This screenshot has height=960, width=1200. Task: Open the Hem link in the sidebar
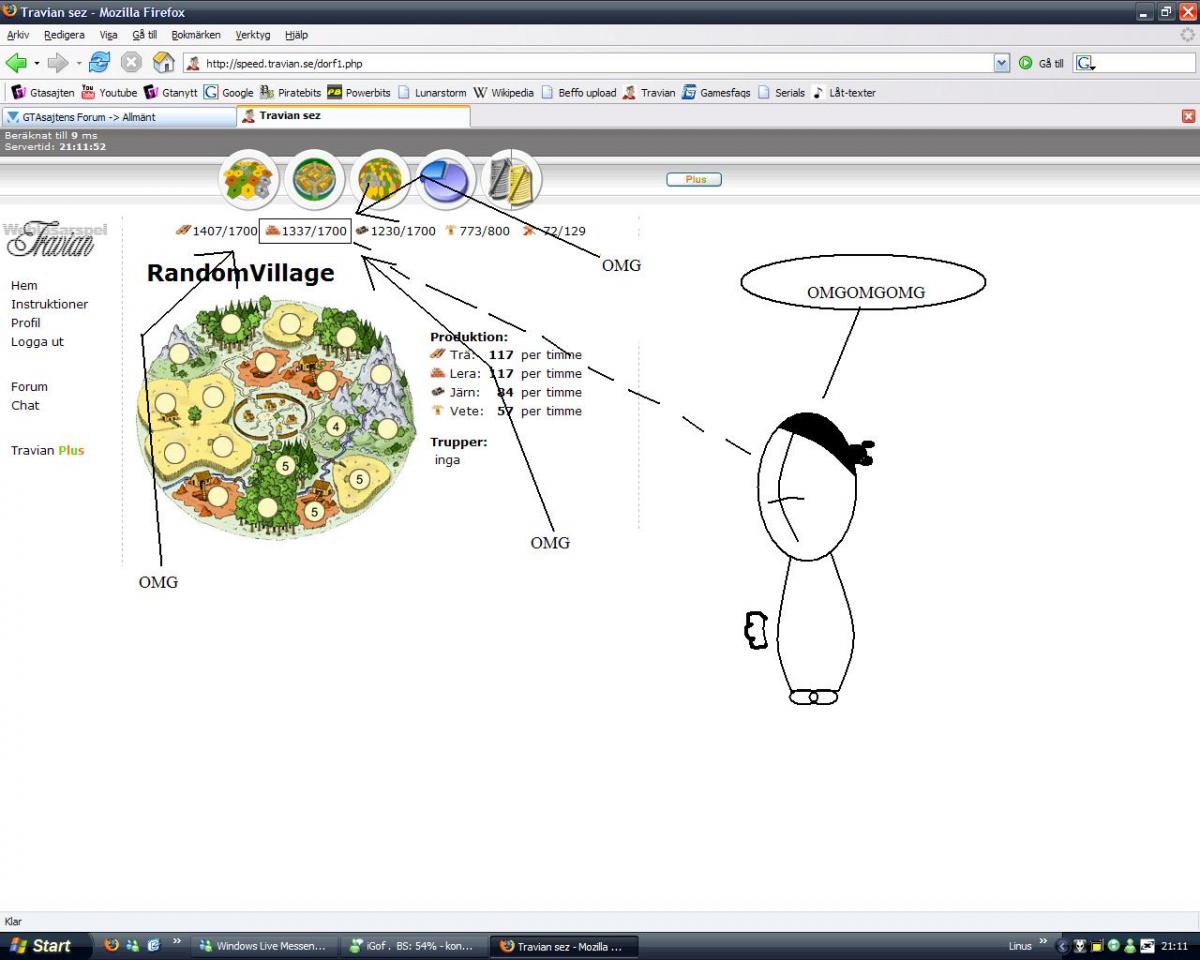pos(24,286)
